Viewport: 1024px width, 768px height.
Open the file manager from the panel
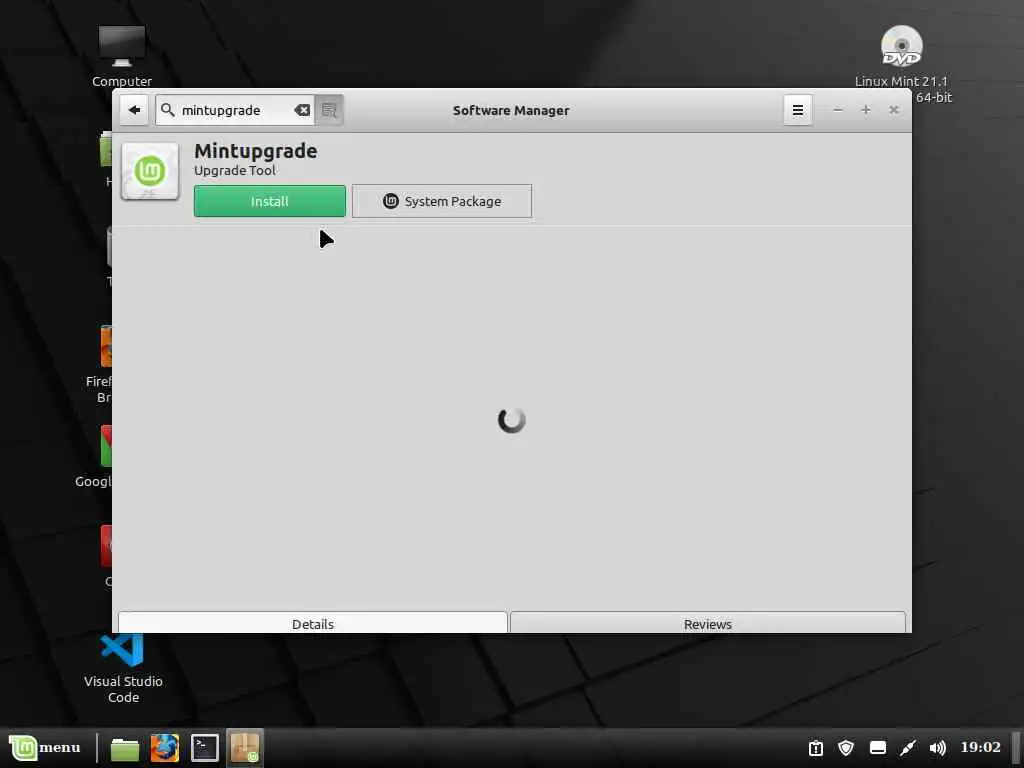pyautogui.click(x=124, y=748)
